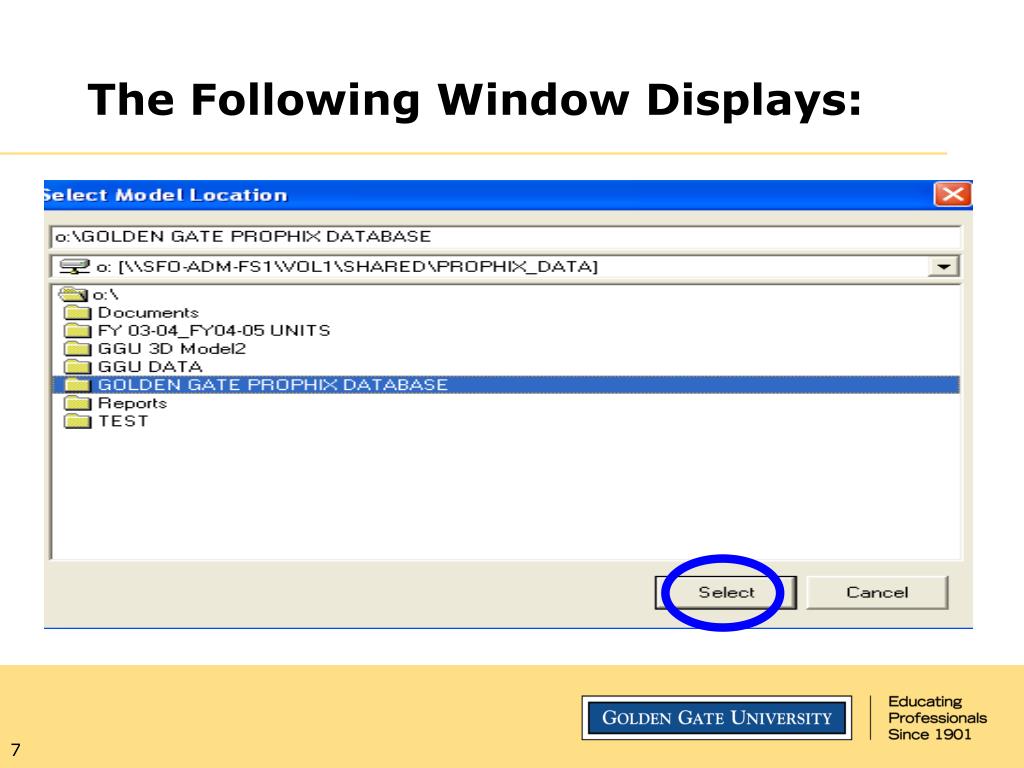Close the Select Model Location dialog
The image size is (1024, 768).
coord(952,195)
